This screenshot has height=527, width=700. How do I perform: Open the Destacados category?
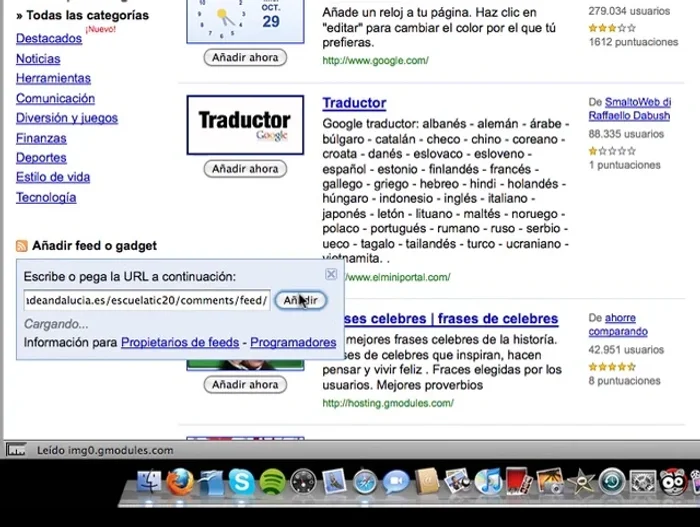pos(49,38)
